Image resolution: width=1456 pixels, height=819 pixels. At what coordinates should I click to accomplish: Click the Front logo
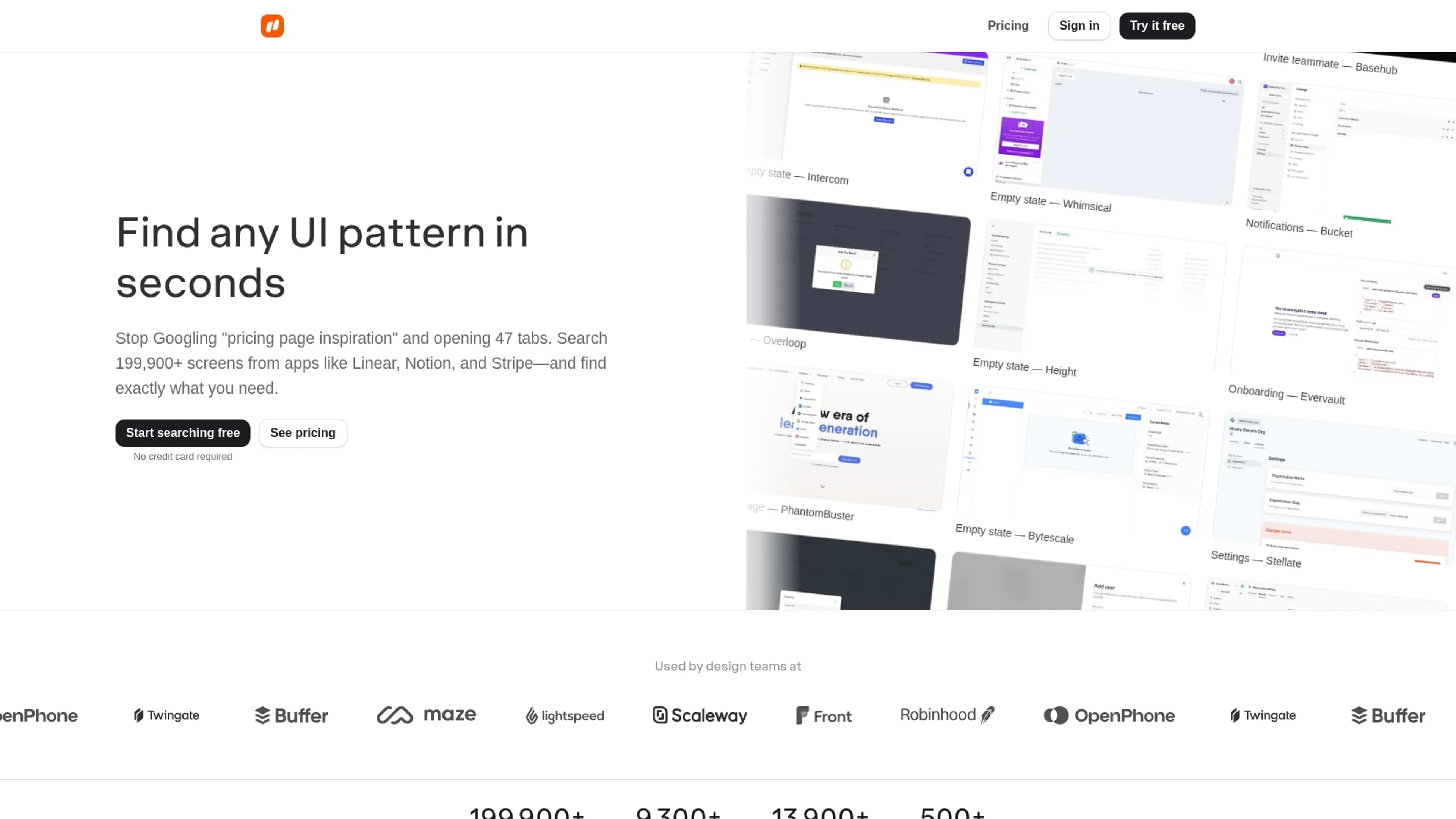click(824, 715)
